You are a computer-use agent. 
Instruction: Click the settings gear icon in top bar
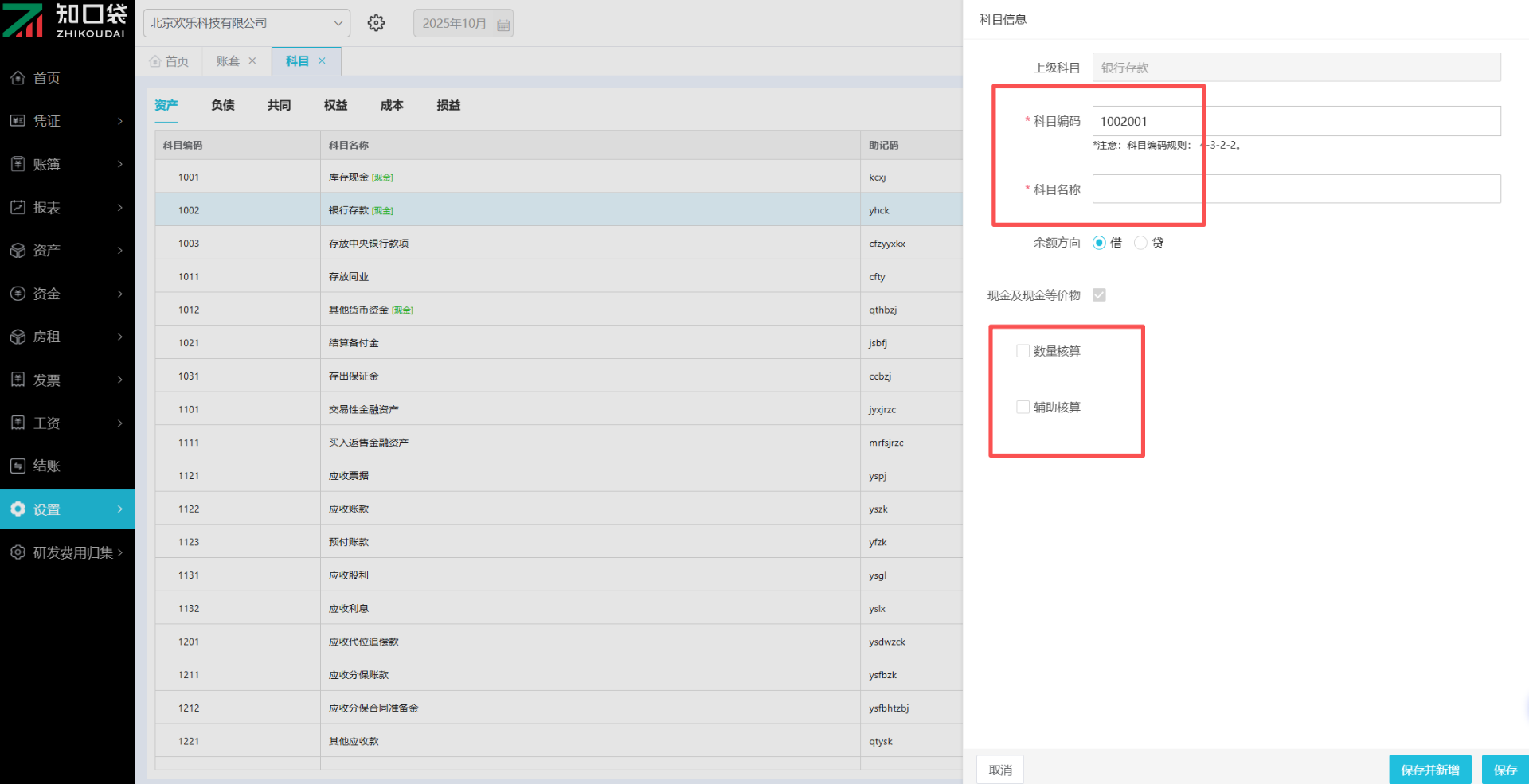pos(376,23)
